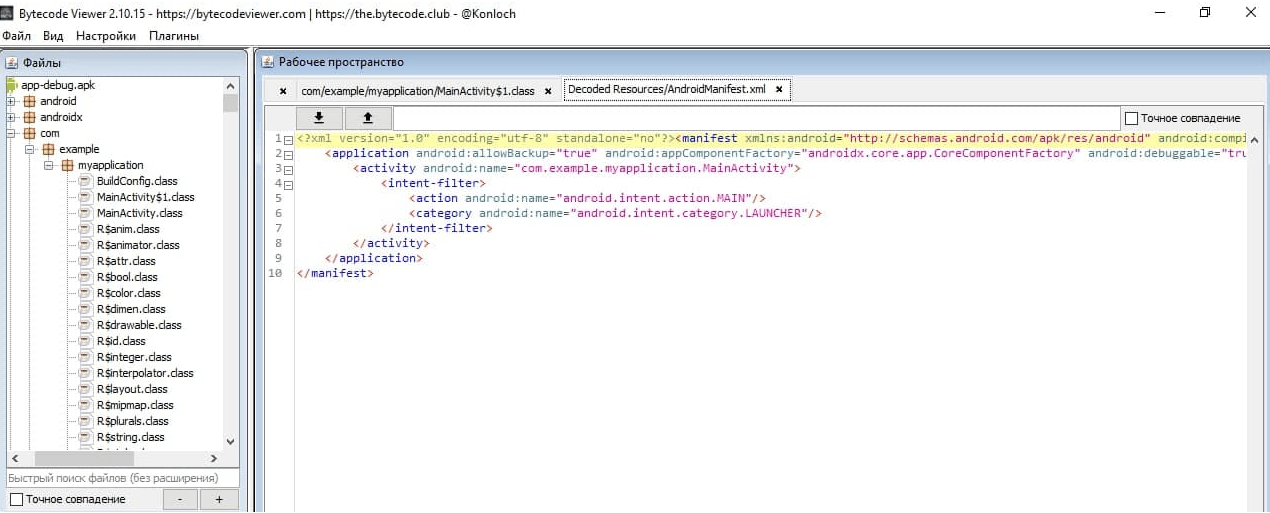Click the app-debug.apk root icon
The height and width of the screenshot is (513, 1270).
pyautogui.click(x=12, y=85)
